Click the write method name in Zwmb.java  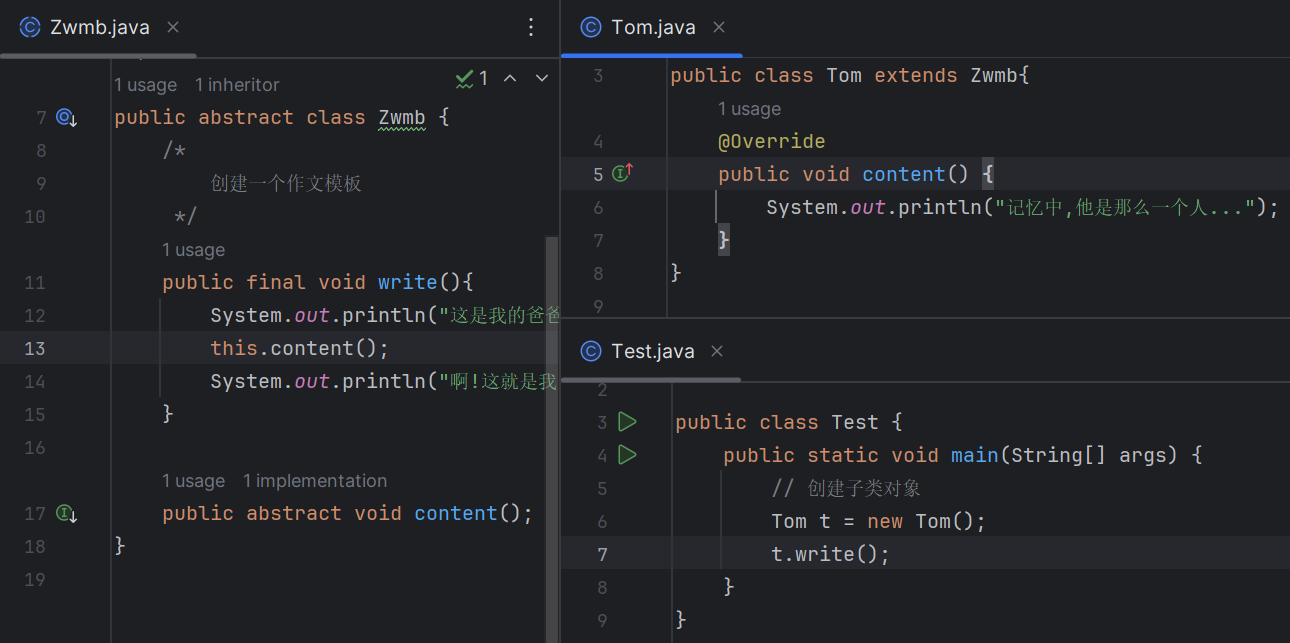coord(408,283)
